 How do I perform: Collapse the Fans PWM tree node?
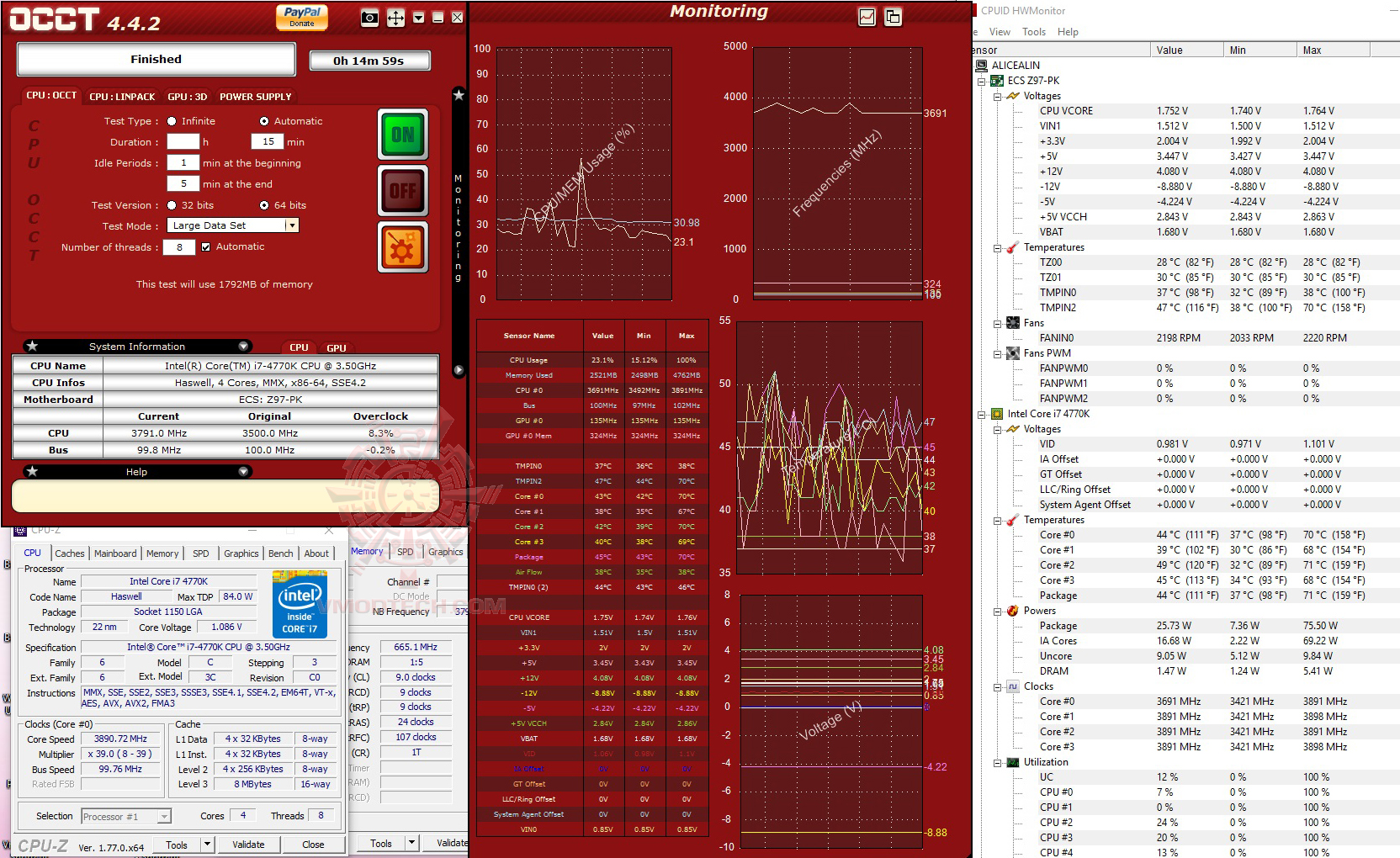[x=997, y=354]
